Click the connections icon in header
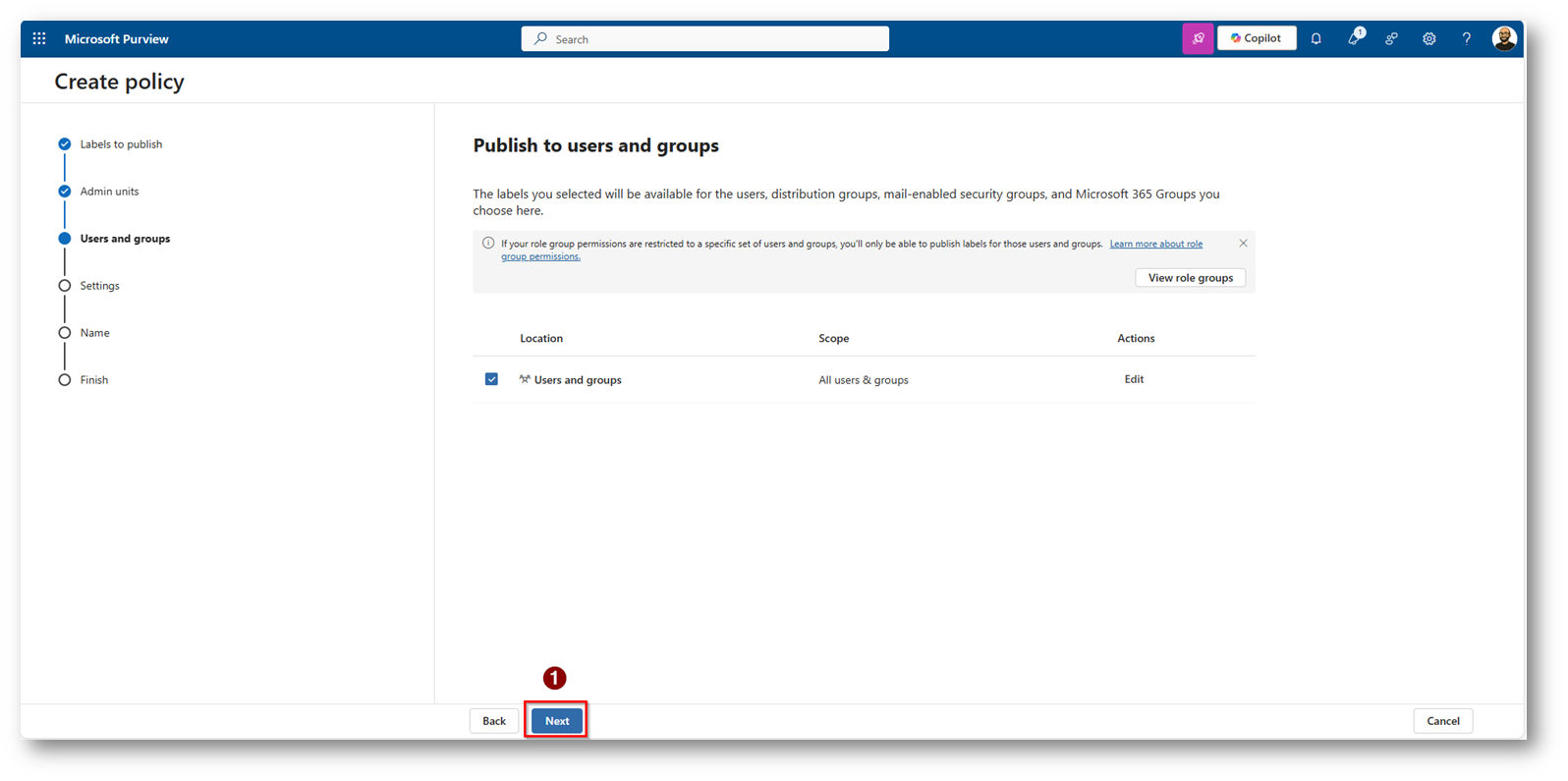 pyautogui.click(x=1391, y=39)
